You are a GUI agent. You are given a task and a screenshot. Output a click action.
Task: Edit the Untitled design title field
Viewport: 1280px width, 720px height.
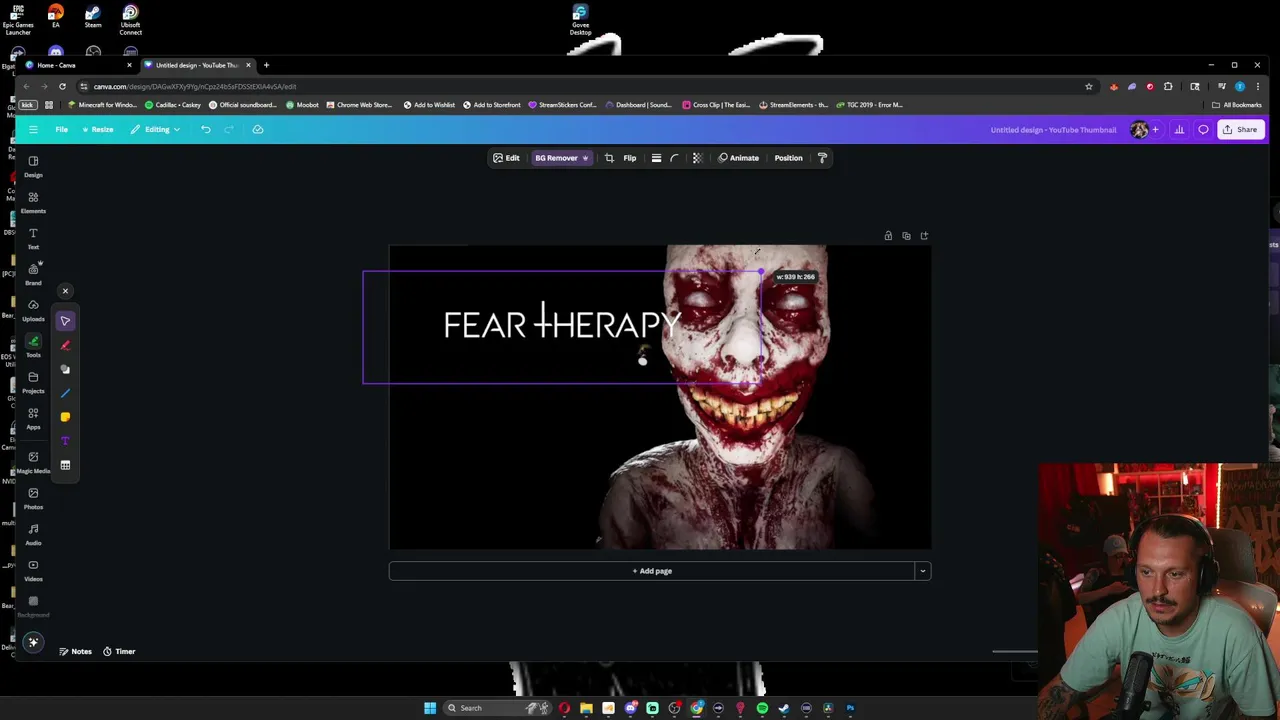1053,129
